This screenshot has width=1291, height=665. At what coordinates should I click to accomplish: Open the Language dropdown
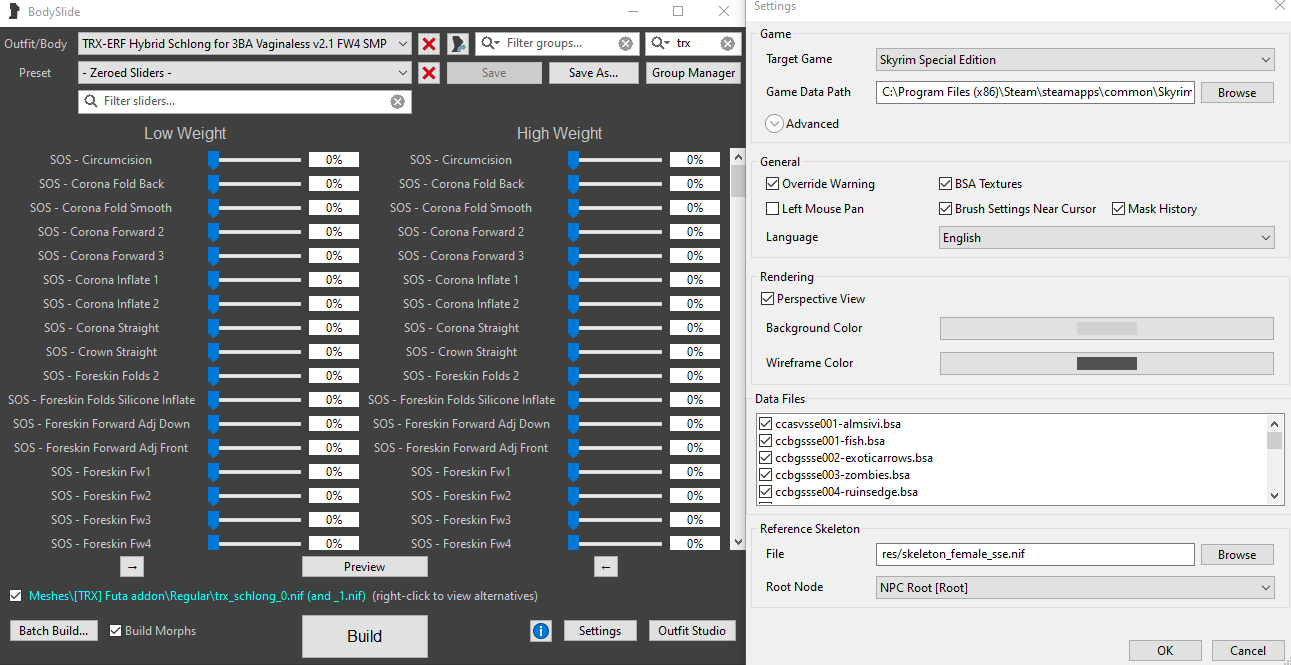(x=1107, y=238)
